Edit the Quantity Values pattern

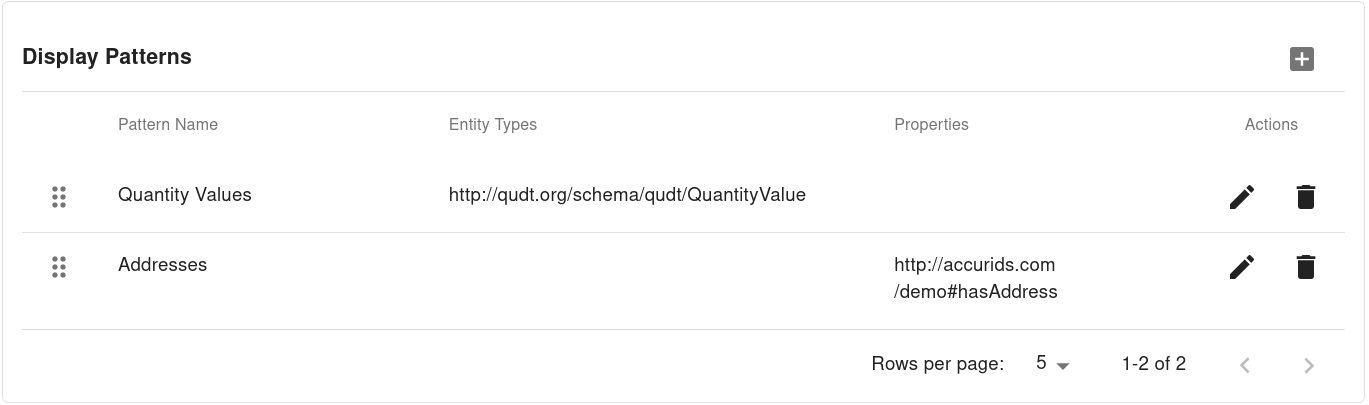pyautogui.click(x=1241, y=197)
